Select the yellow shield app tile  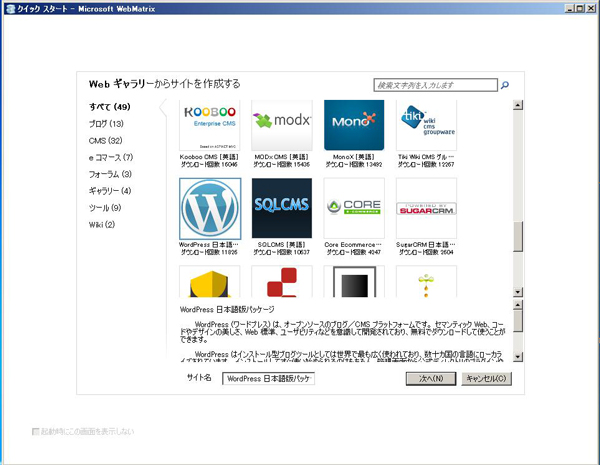coord(210,282)
